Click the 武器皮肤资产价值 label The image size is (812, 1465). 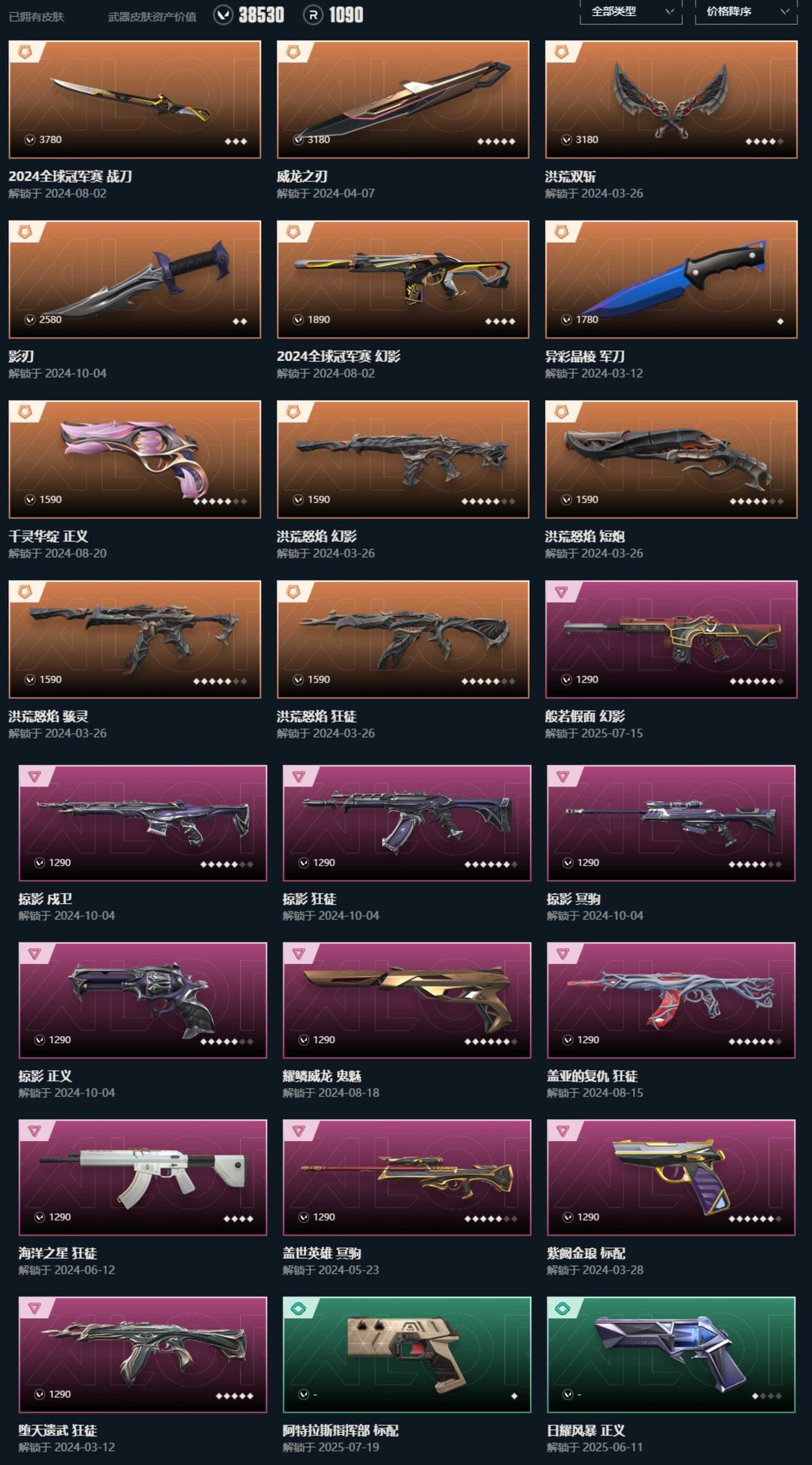152,17
